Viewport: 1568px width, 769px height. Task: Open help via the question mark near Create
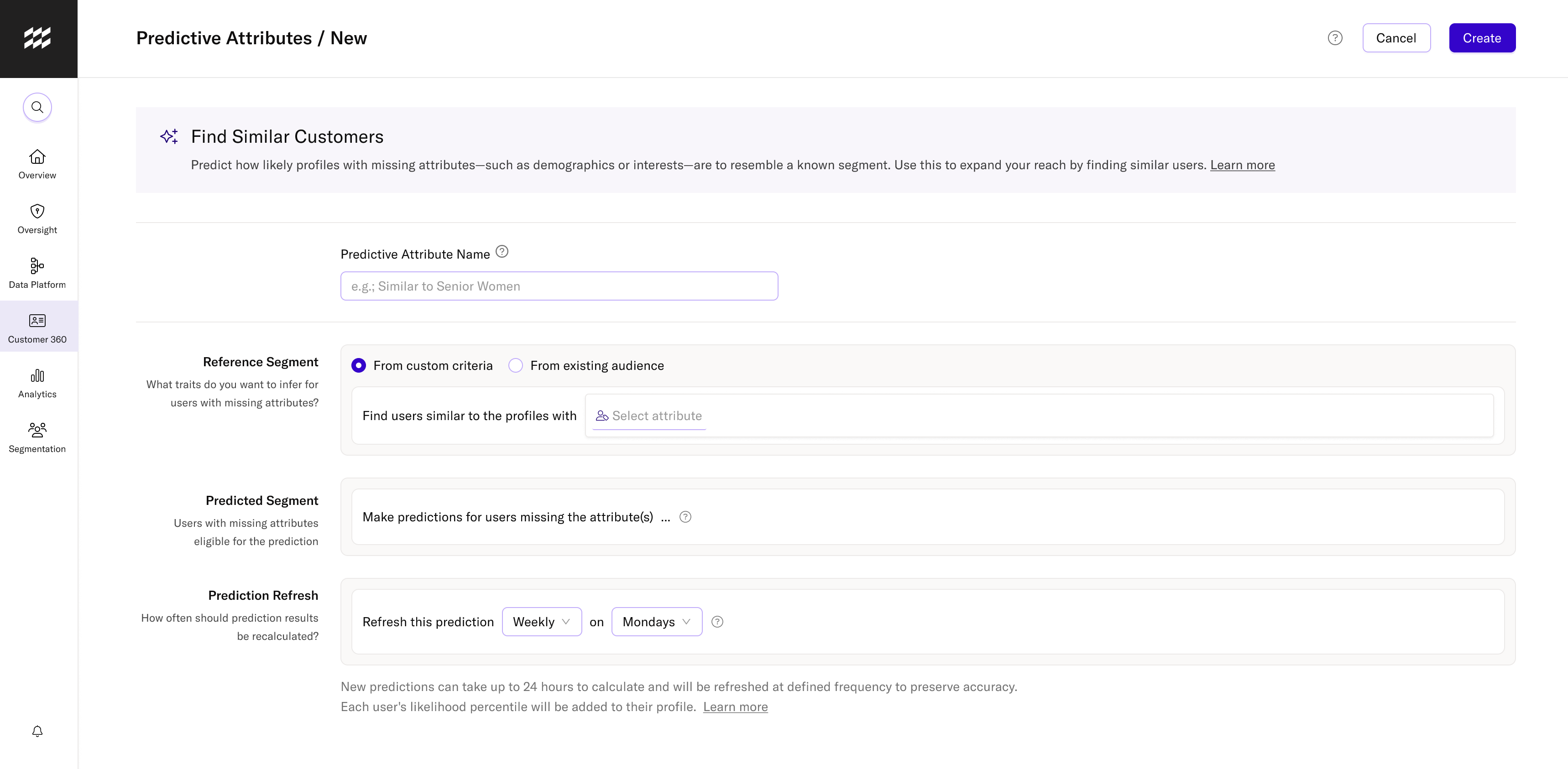(x=1335, y=37)
